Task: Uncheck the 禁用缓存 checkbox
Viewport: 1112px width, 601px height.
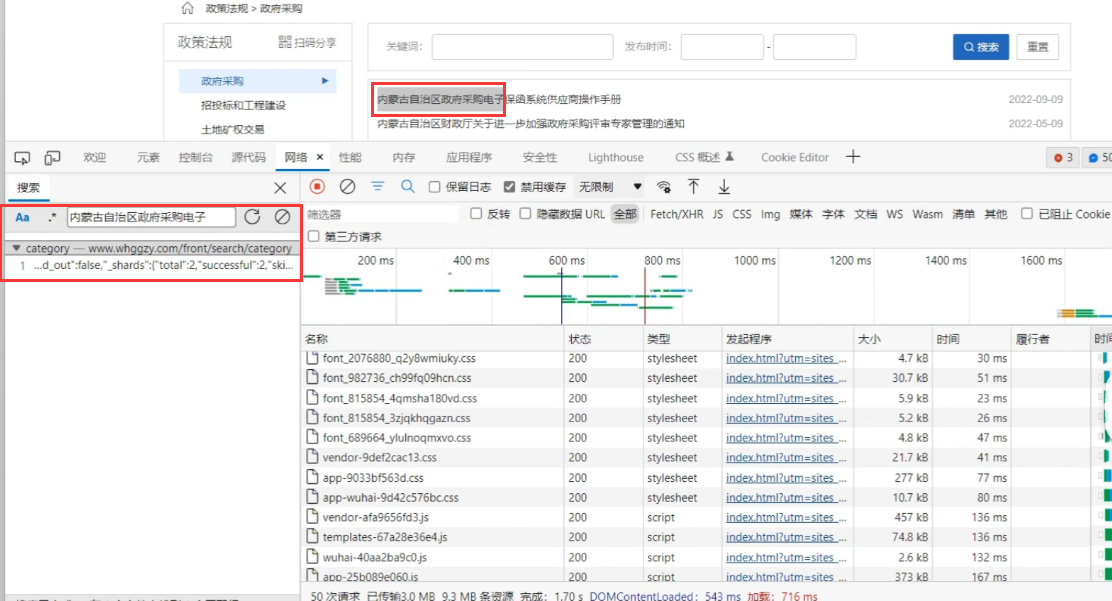Action: (509, 187)
